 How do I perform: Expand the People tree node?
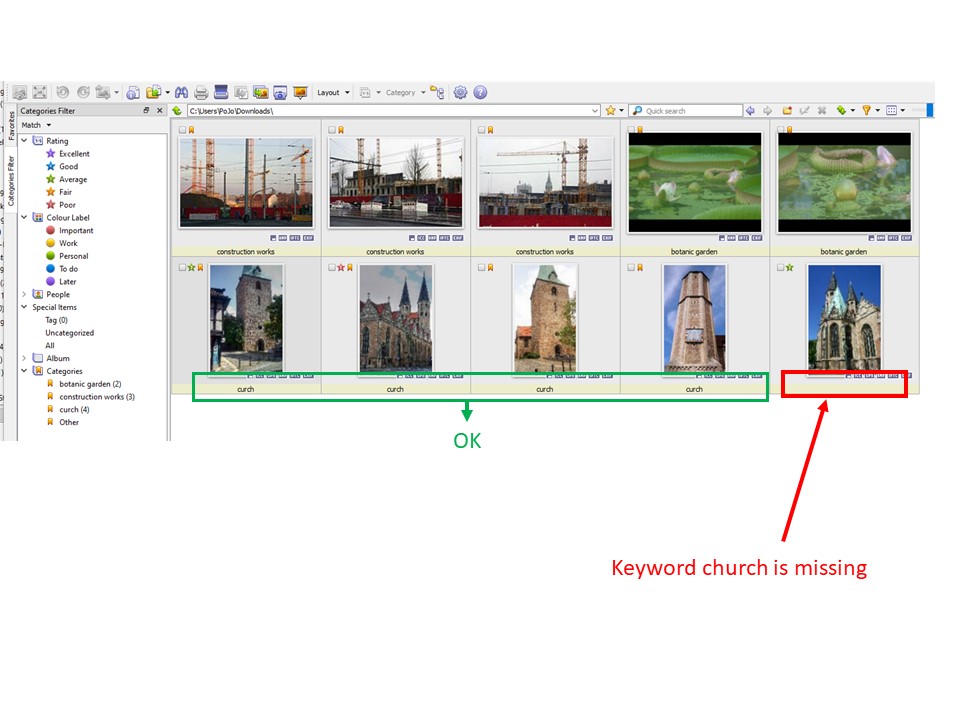pyautogui.click(x=25, y=295)
